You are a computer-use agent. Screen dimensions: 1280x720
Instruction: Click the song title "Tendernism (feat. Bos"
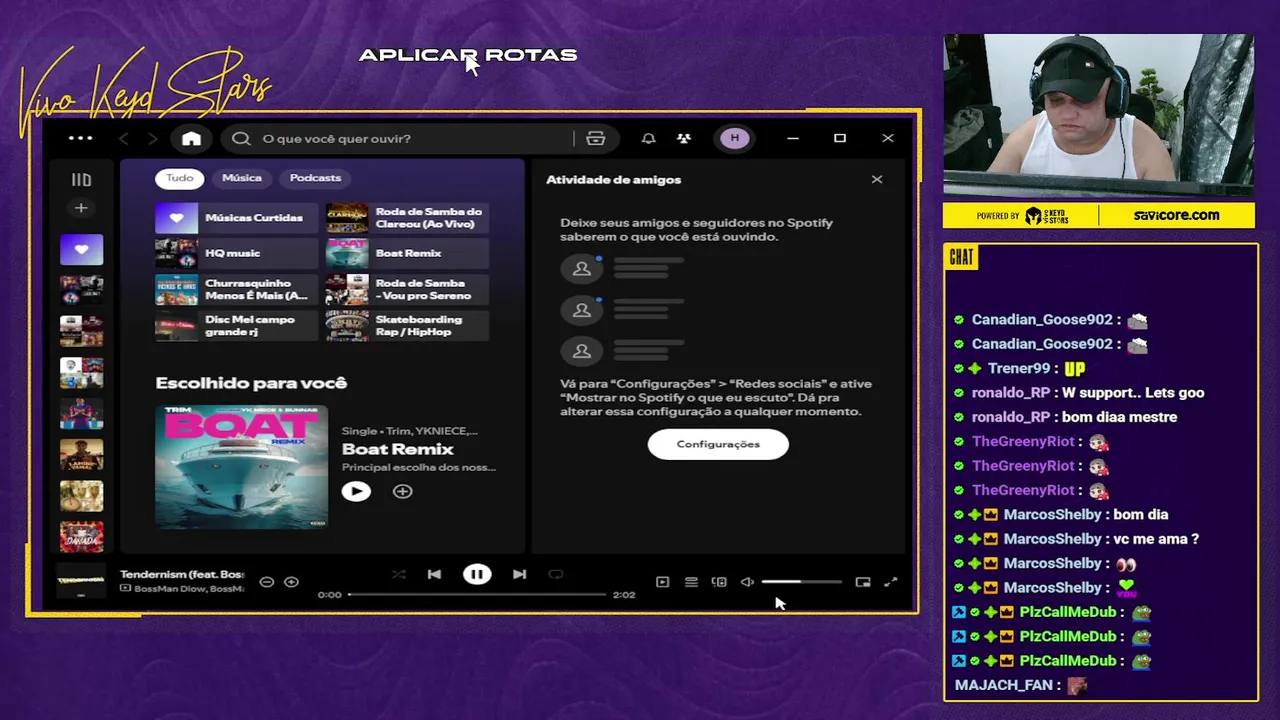coord(182,574)
